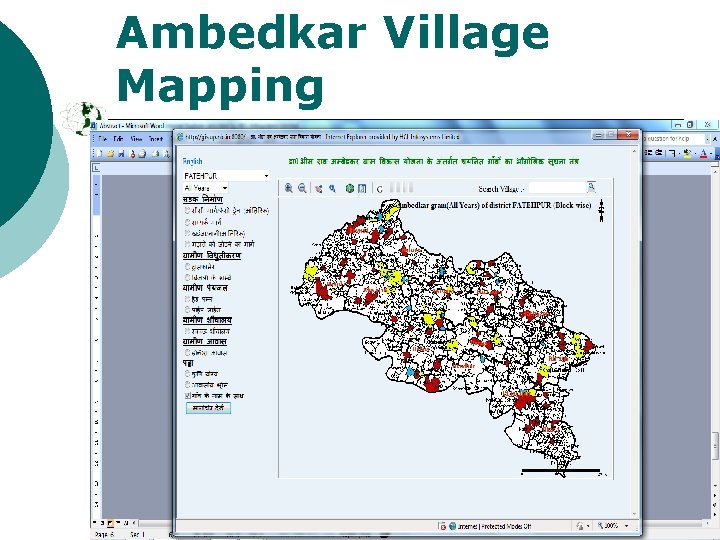The height and width of the screenshot is (540, 720).
Task: Open the File menu in Word
Action: [102, 139]
